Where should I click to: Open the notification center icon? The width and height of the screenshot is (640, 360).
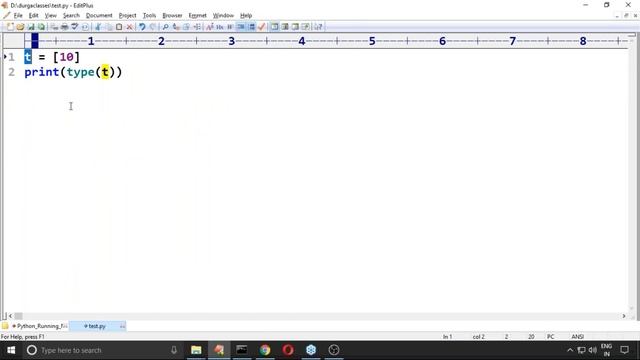pyautogui.click(x=624, y=350)
